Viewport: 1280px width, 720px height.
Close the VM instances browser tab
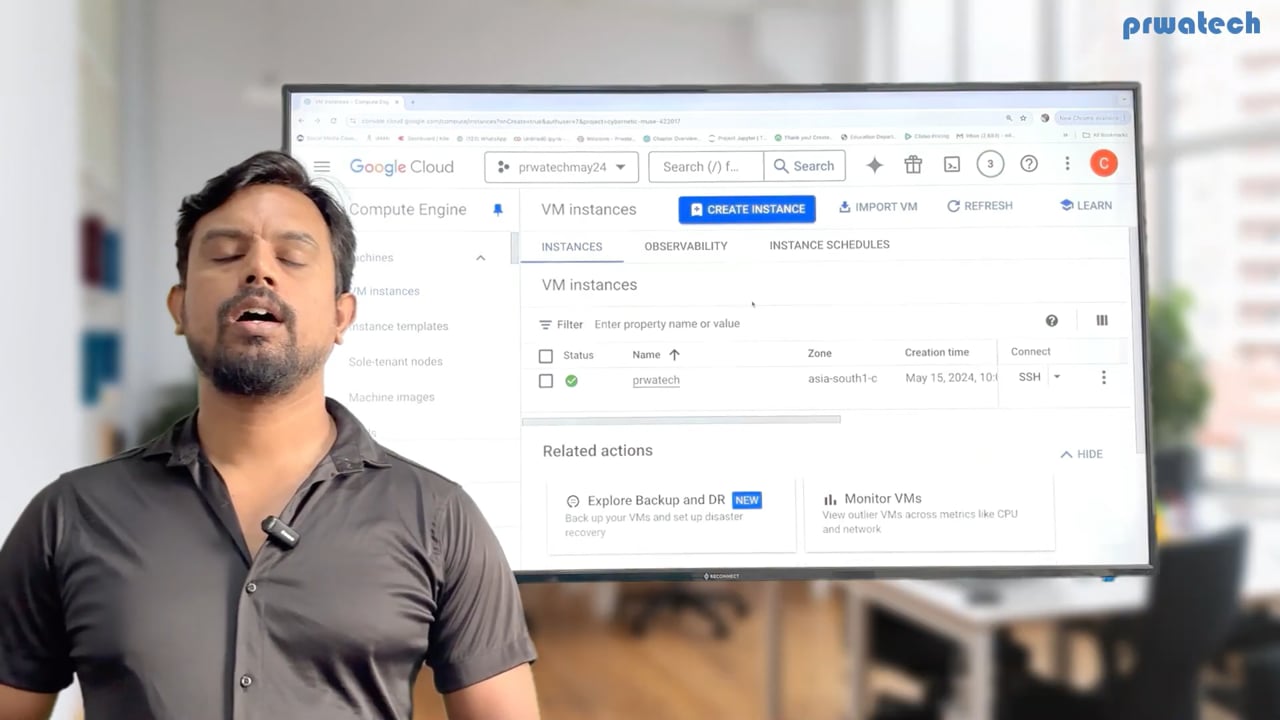click(x=397, y=102)
